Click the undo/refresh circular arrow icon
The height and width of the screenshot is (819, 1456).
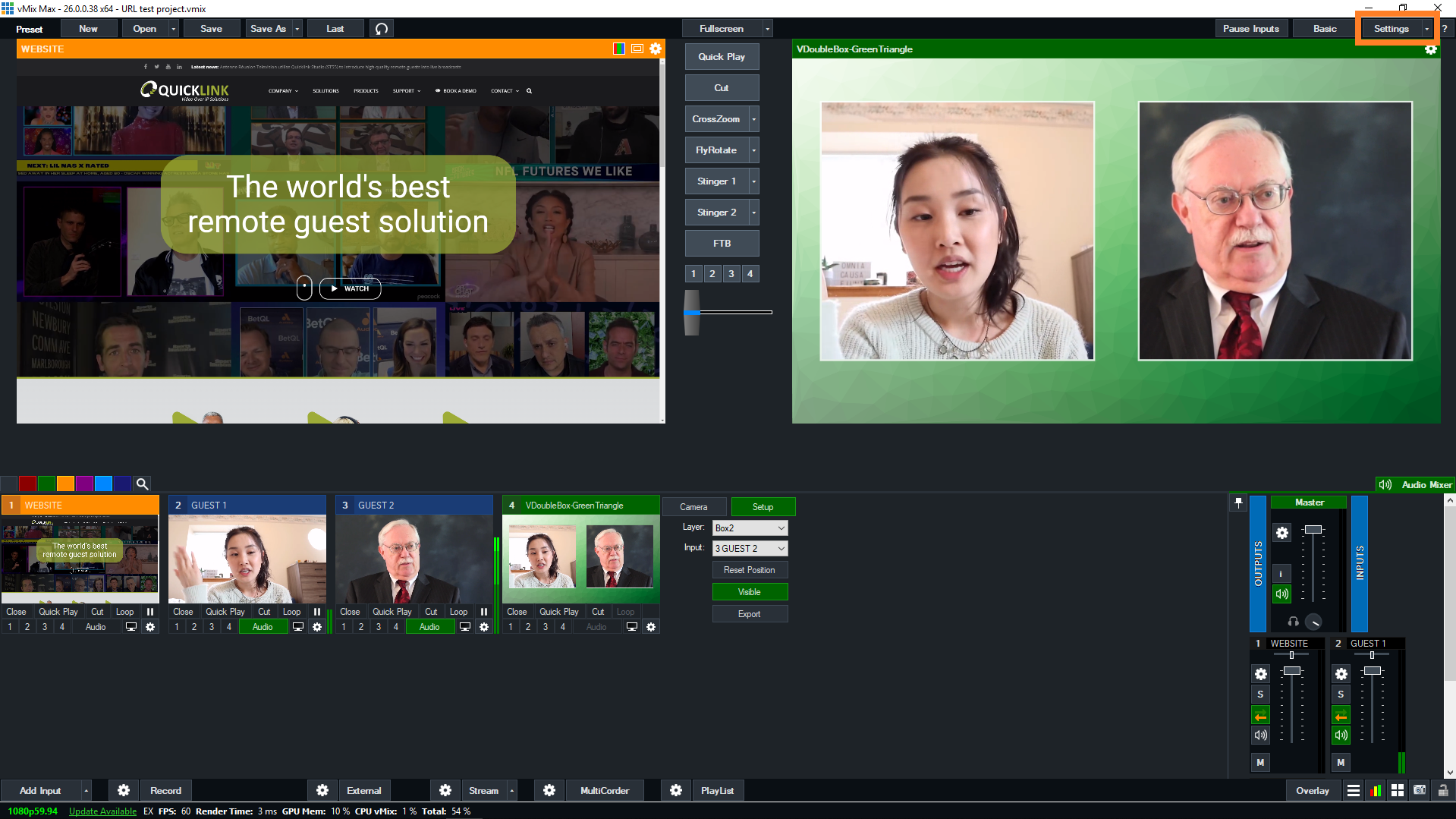pos(382,29)
